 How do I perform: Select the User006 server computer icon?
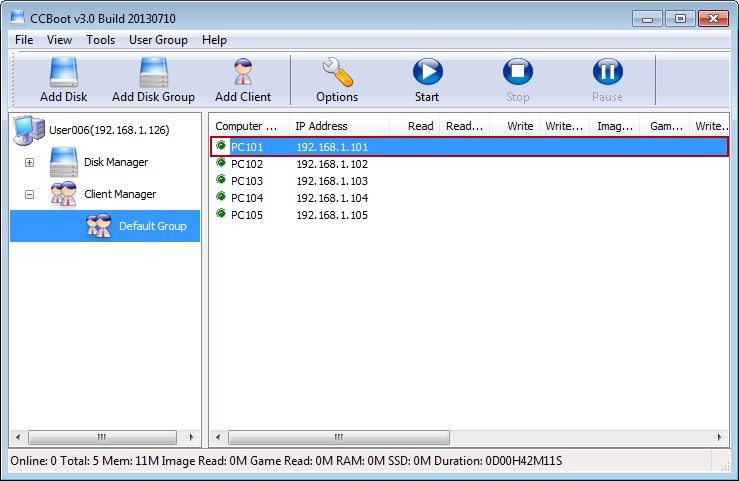coord(29,130)
